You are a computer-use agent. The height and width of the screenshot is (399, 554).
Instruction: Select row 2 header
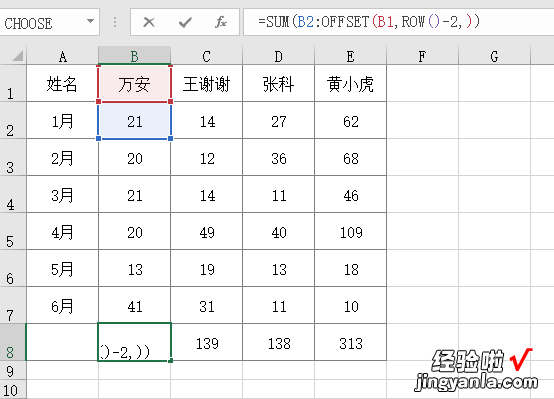(x=13, y=121)
